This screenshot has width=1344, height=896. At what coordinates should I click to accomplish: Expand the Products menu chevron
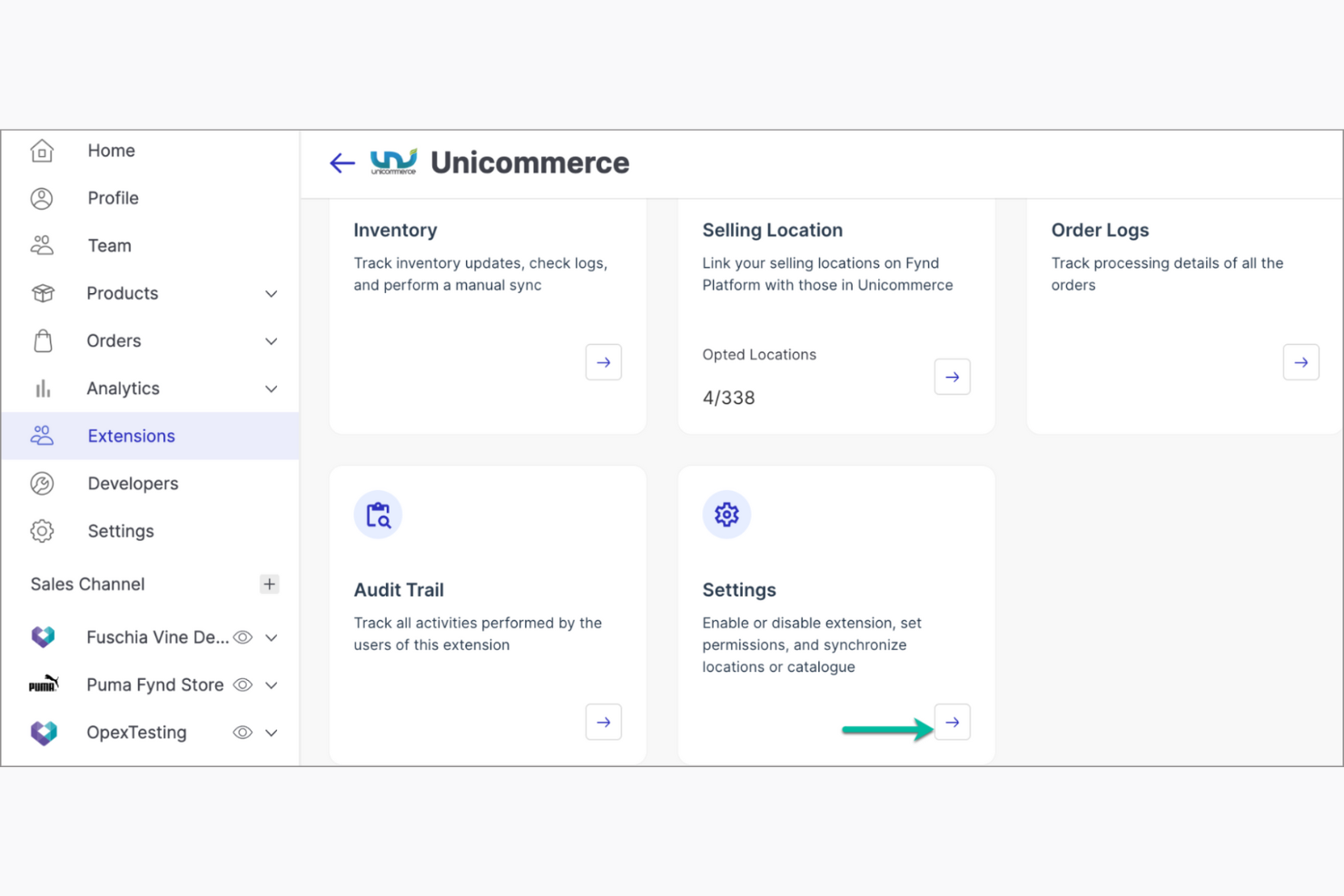[x=272, y=294]
